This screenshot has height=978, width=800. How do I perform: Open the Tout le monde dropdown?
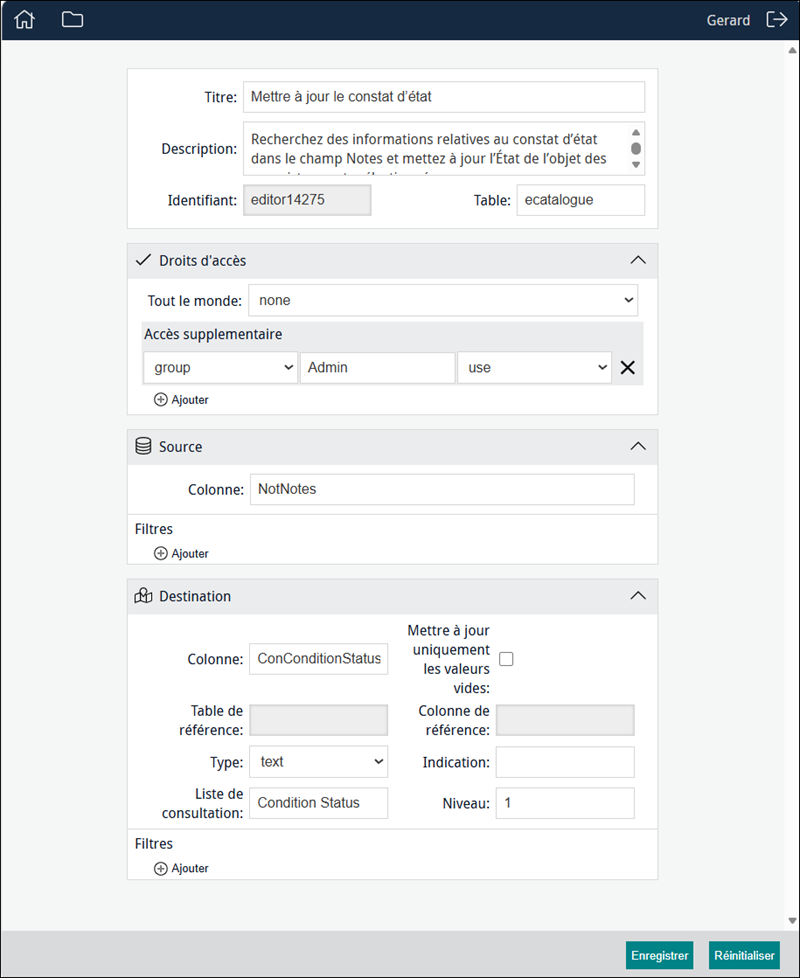(x=443, y=301)
